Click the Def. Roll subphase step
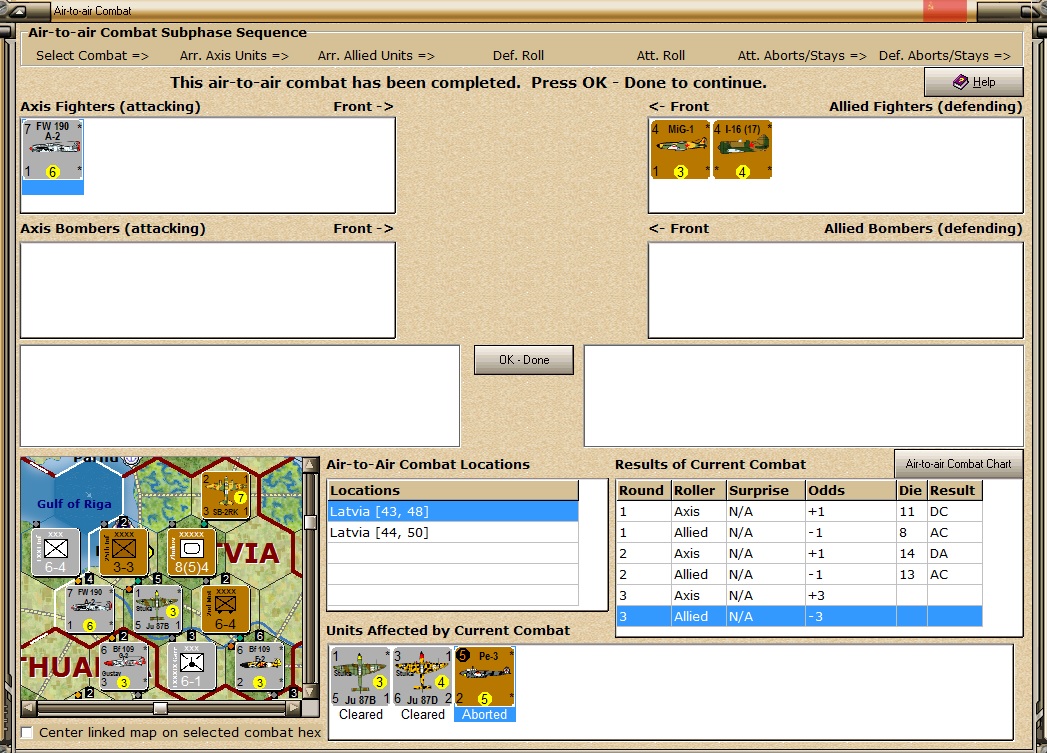Image resolution: width=1047 pixels, height=753 pixels. coord(518,55)
